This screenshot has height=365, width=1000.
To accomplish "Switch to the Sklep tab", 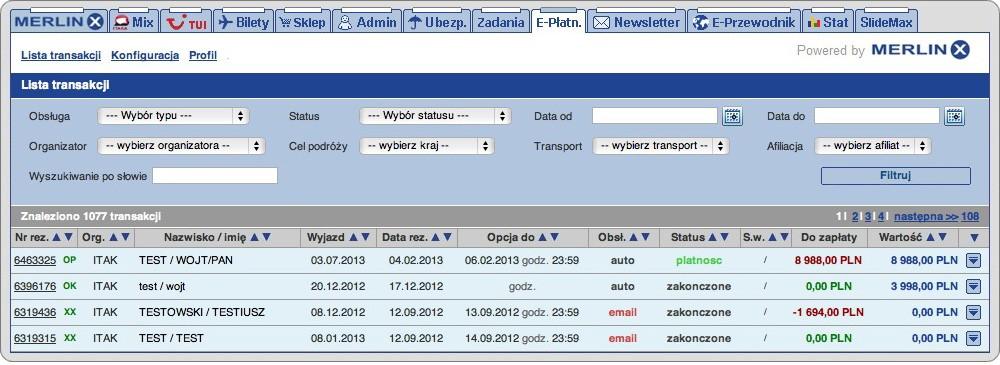I will point(304,22).
